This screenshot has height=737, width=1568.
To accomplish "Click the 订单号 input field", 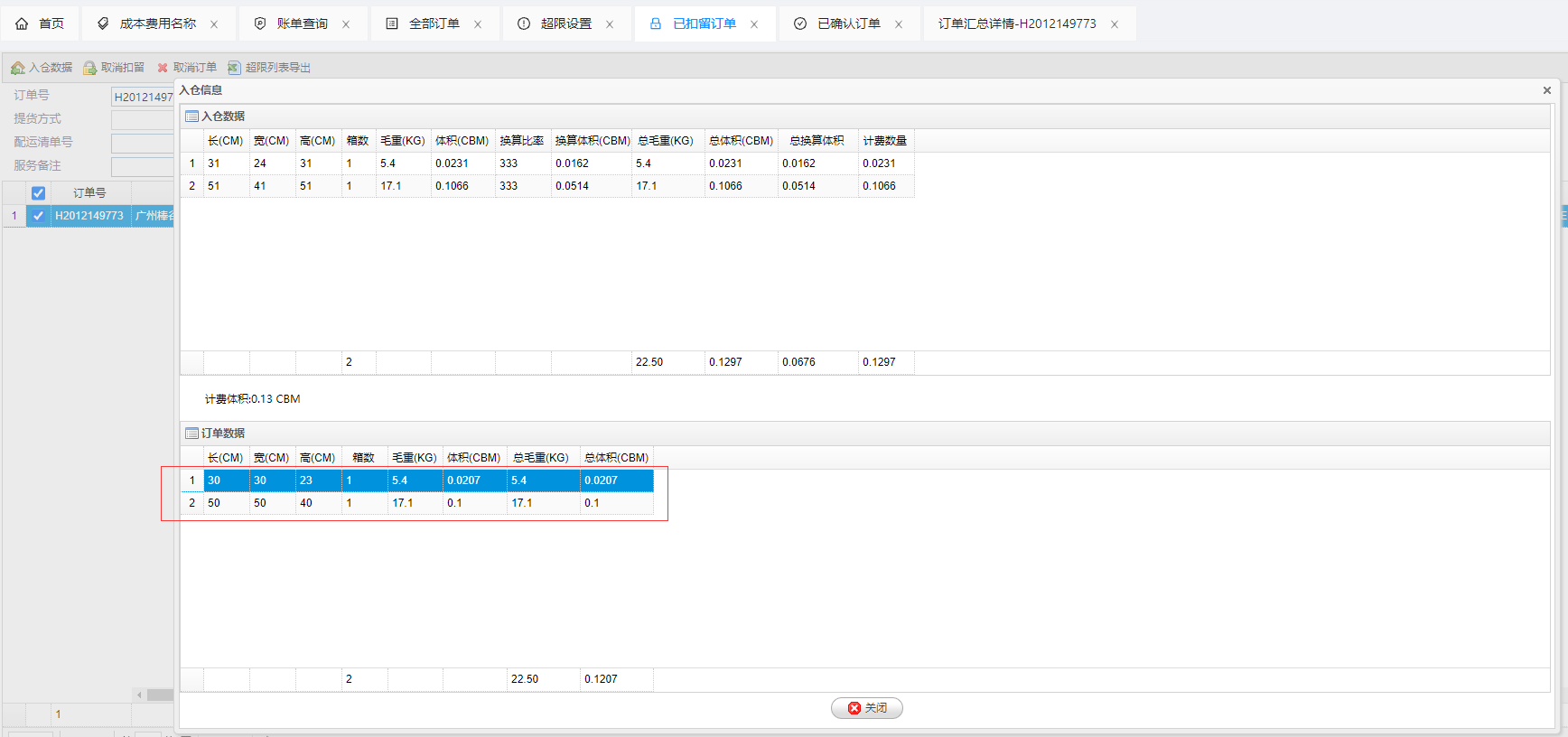I will click(142, 97).
